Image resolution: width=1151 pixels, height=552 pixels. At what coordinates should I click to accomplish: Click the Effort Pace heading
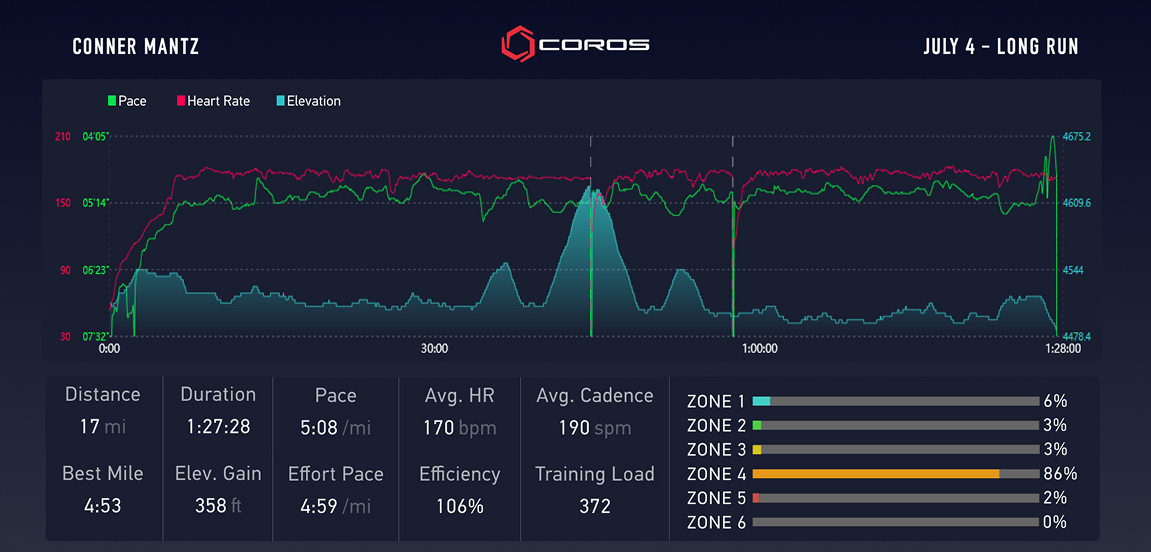point(335,474)
